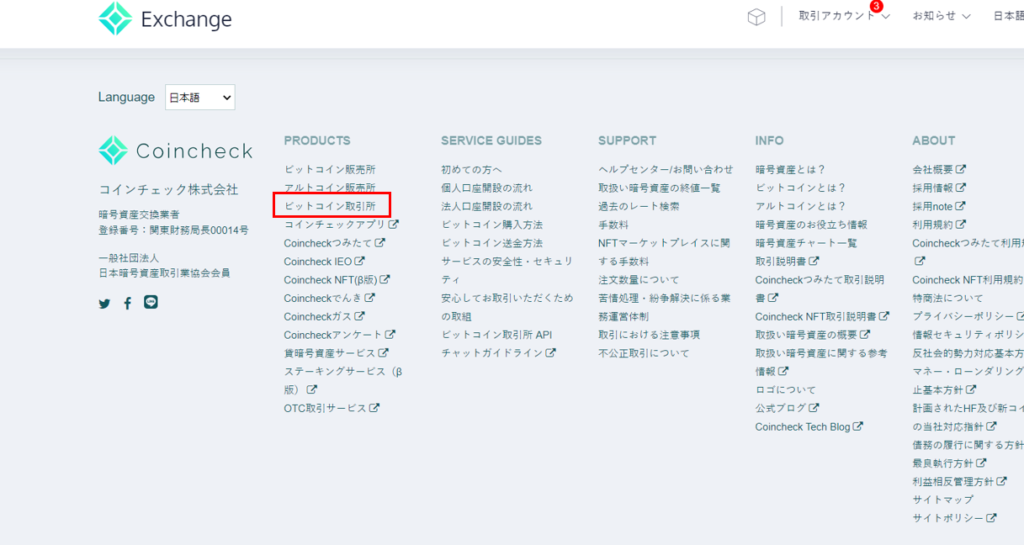Click the Coincheck footer logo
1024x545 pixels.
point(175,151)
